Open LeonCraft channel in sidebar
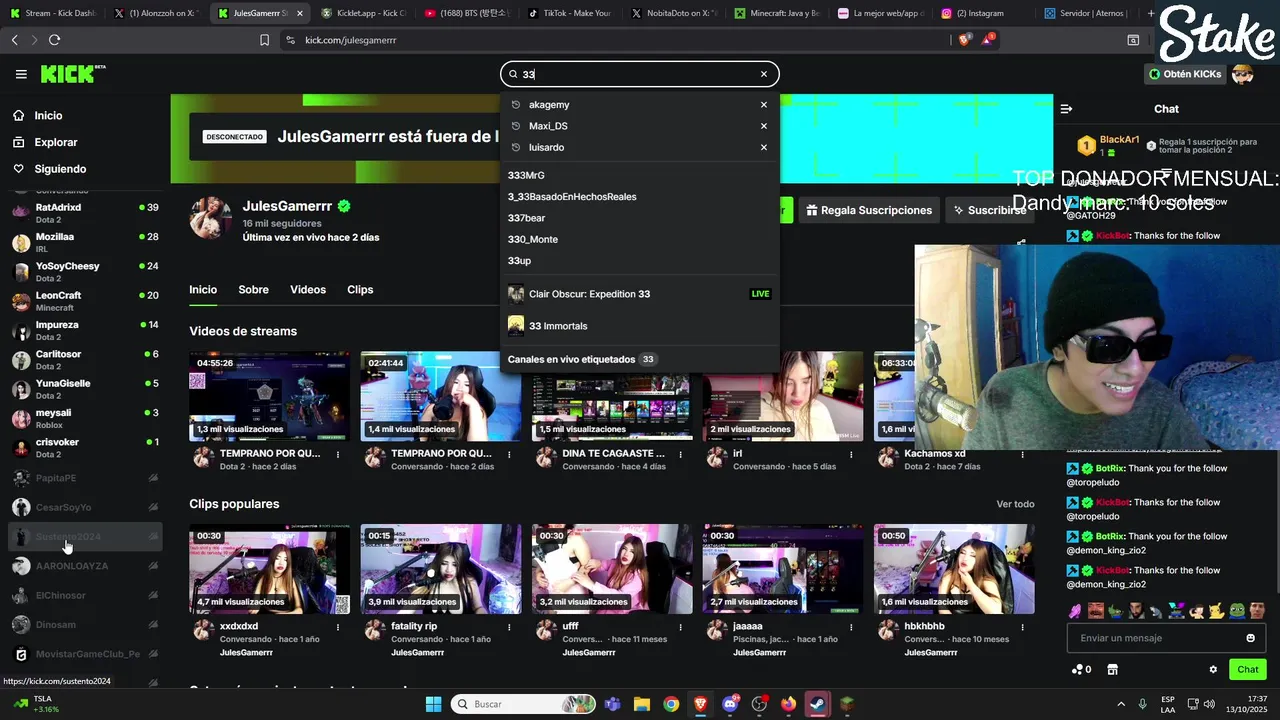 coord(85,301)
